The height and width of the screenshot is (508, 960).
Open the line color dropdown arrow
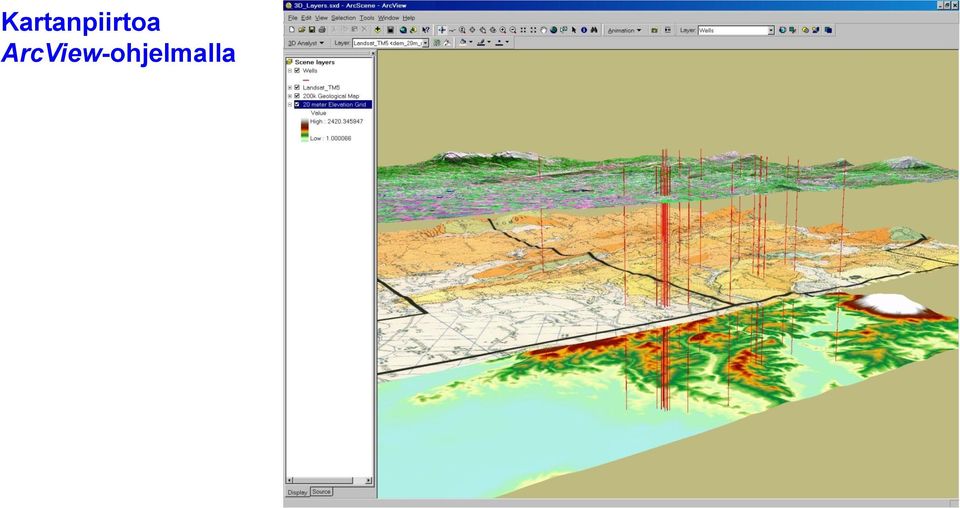[x=489, y=43]
